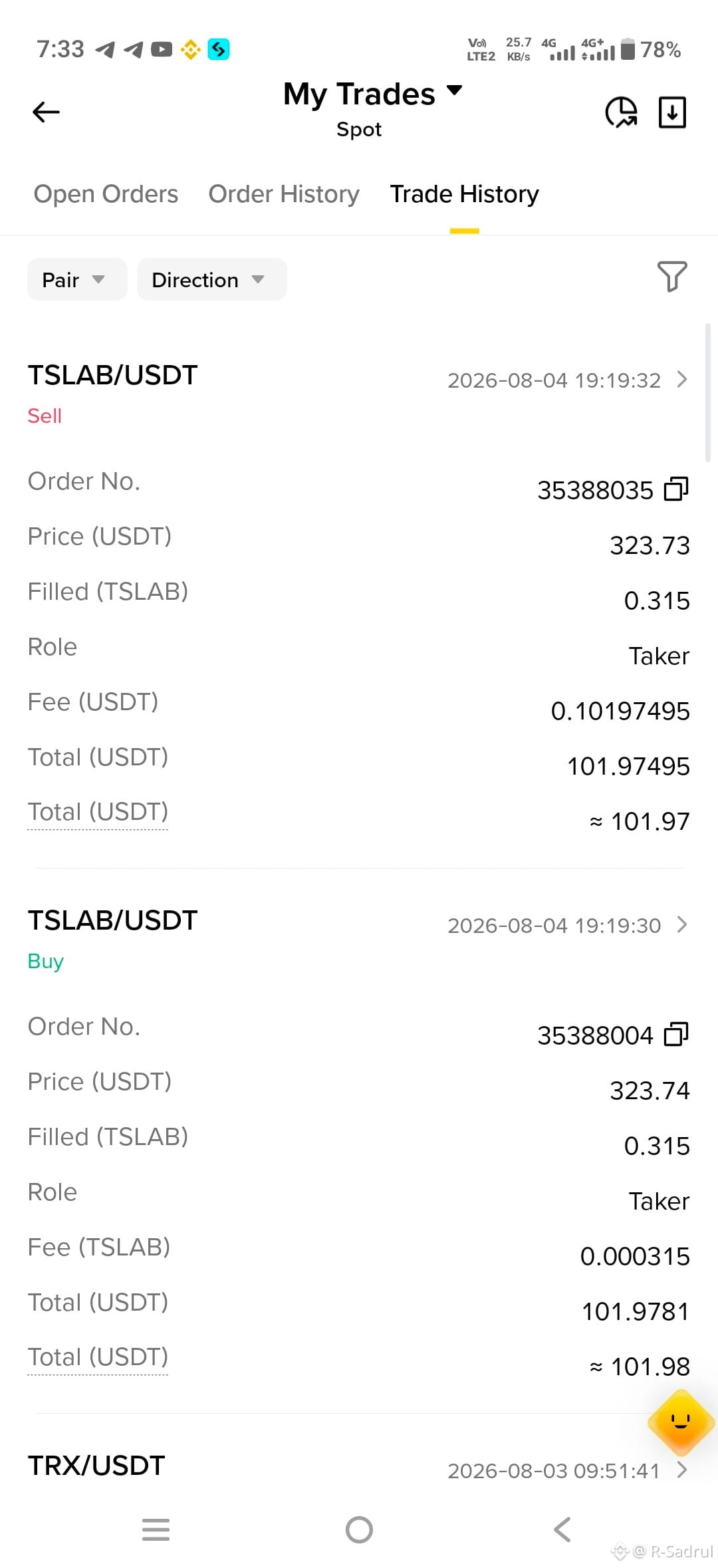Tap the Android back chevron
Viewport: 718px width, 1568px height.
pos(562,1529)
